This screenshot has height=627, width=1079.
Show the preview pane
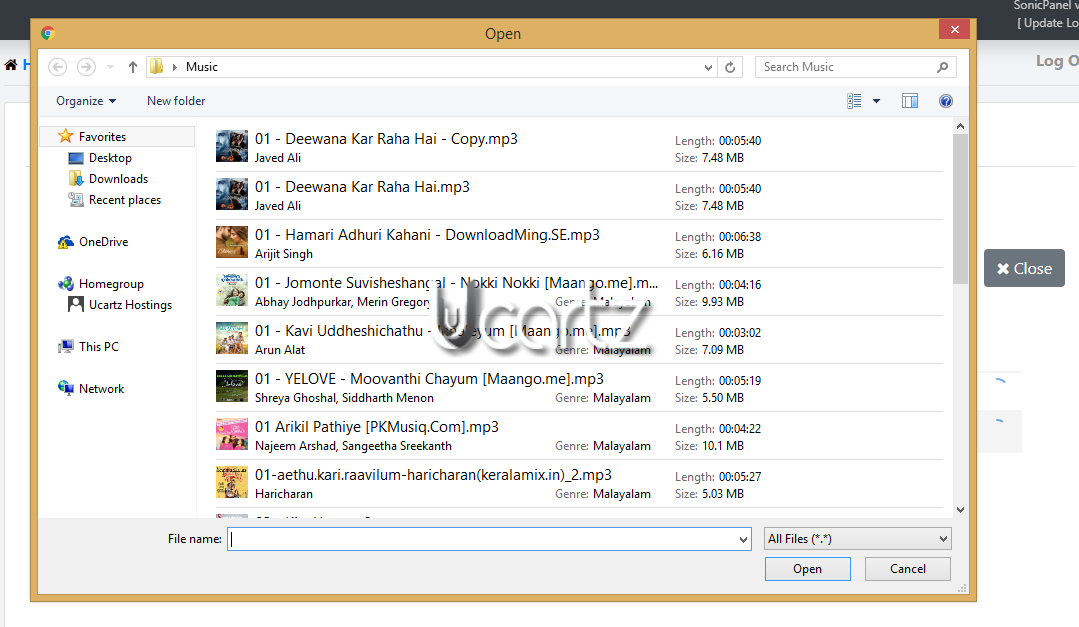point(910,101)
